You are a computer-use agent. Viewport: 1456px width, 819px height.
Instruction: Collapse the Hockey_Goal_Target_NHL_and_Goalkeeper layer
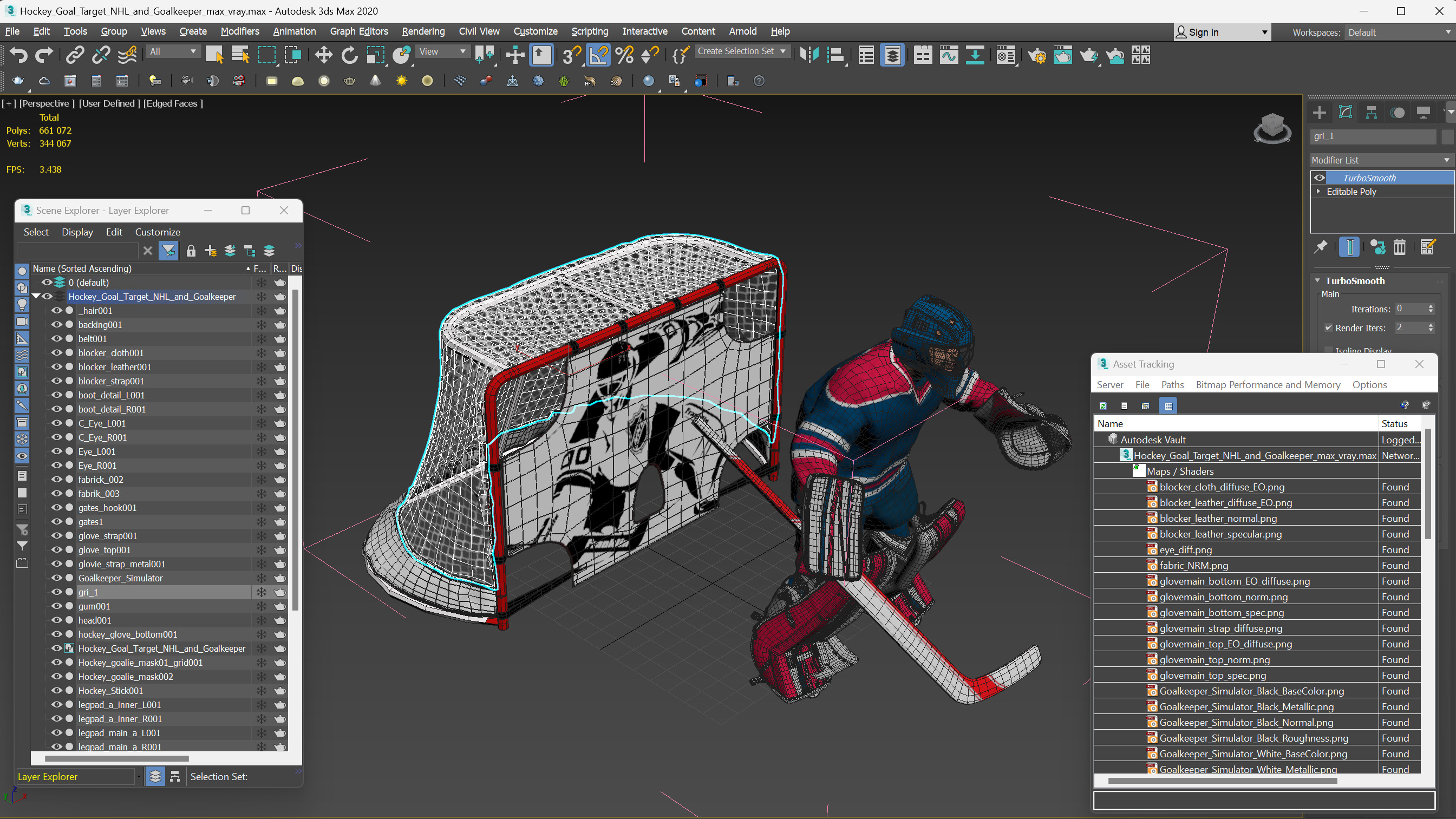tap(36, 296)
